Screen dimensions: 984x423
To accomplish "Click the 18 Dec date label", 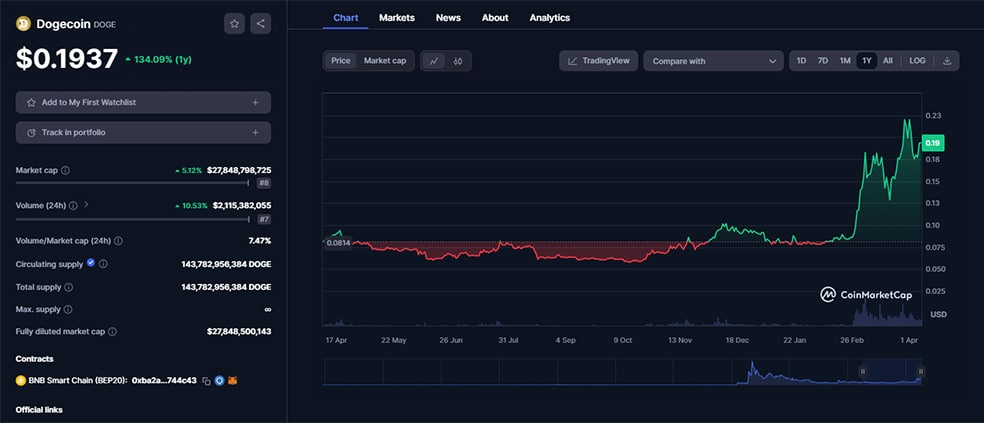I will [737, 340].
